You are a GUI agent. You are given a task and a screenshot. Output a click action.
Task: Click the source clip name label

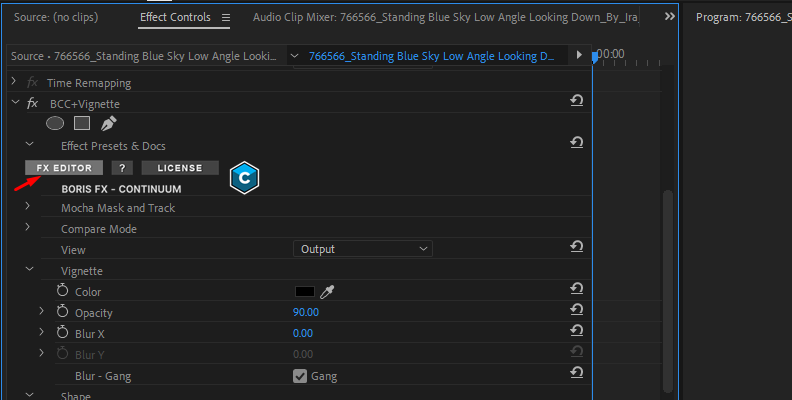[143, 56]
